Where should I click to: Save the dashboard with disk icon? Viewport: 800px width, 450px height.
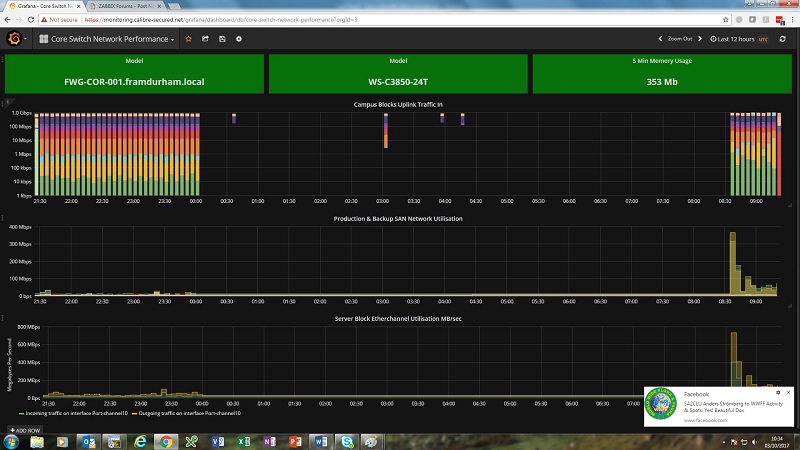[221, 39]
